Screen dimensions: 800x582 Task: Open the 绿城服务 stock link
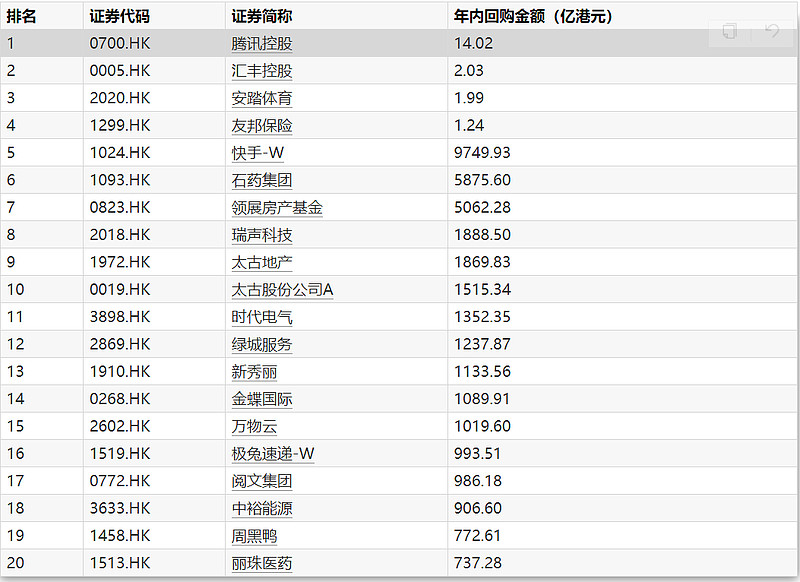tap(262, 344)
